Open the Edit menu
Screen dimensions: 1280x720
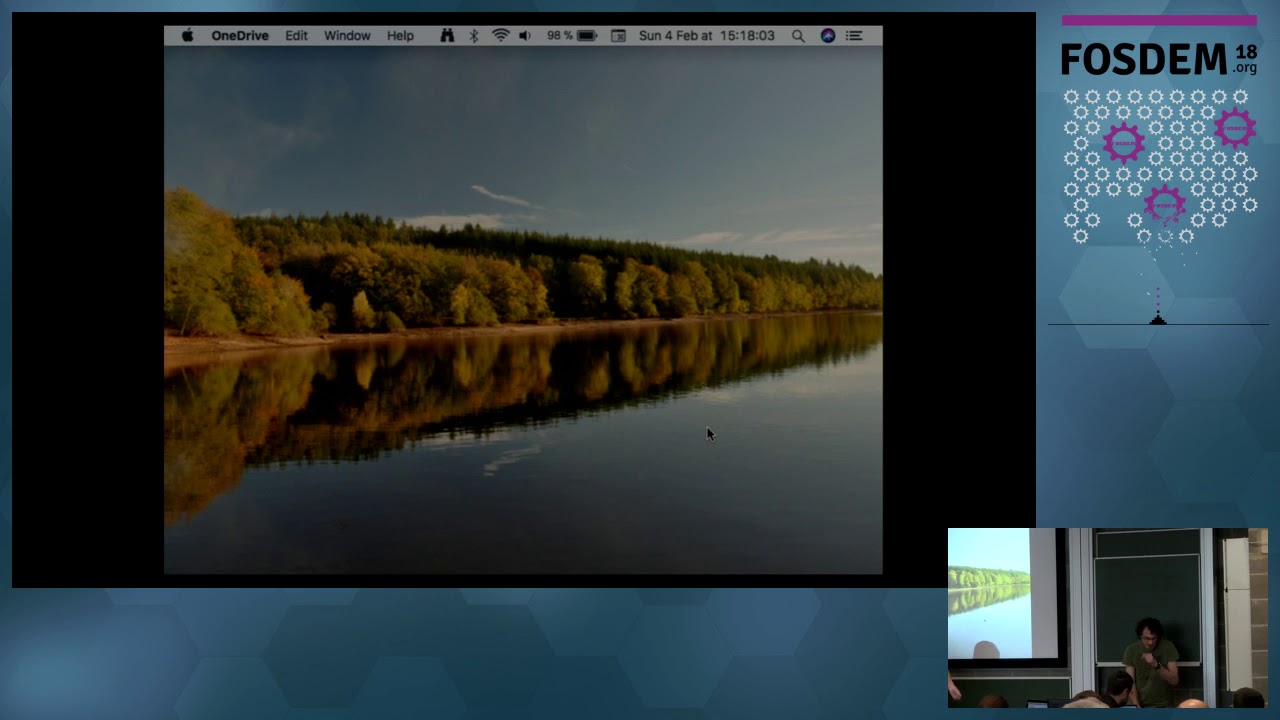point(297,35)
